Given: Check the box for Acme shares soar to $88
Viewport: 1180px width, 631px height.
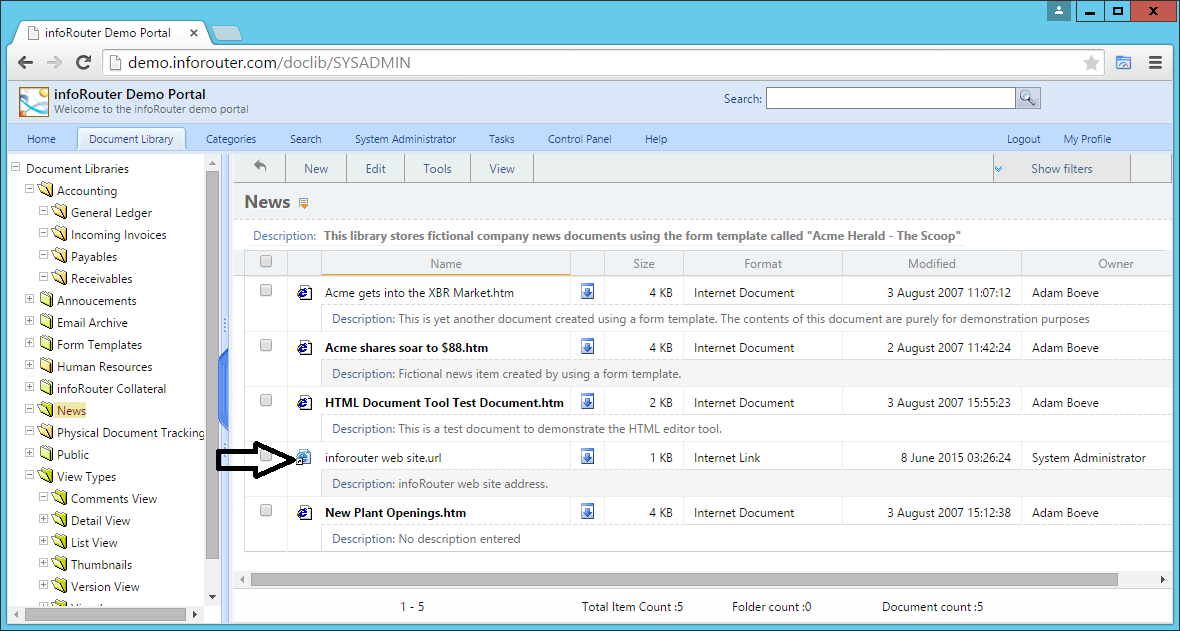Looking at the screenshot, I should (x=266, y=345).
